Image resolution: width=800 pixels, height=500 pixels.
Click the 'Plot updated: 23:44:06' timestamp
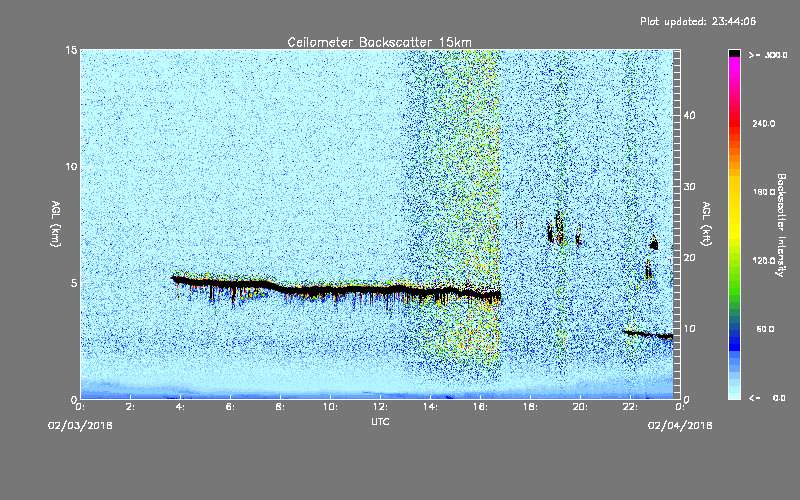click(698, 21)
